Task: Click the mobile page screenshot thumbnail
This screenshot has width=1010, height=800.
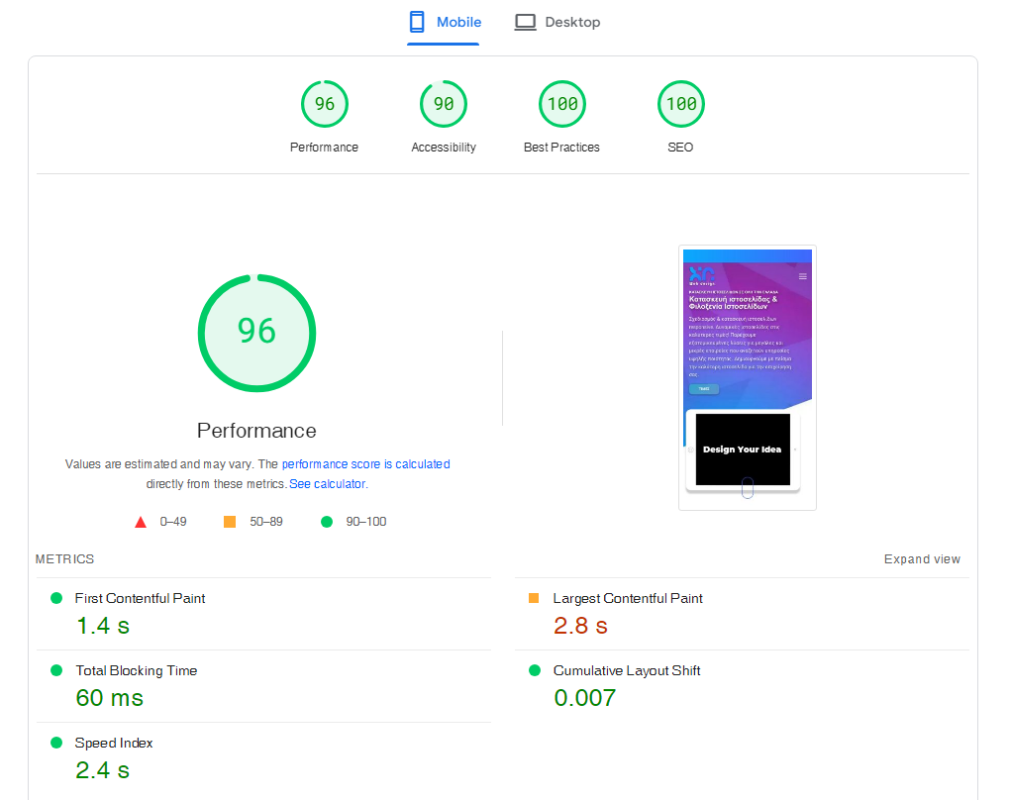Action: 747,378
